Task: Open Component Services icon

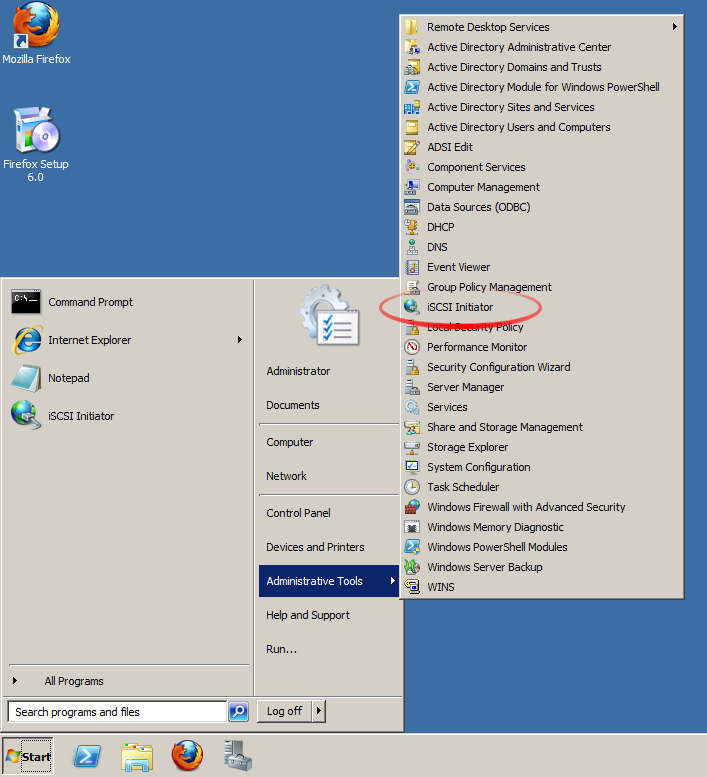Action: point(412,167)
